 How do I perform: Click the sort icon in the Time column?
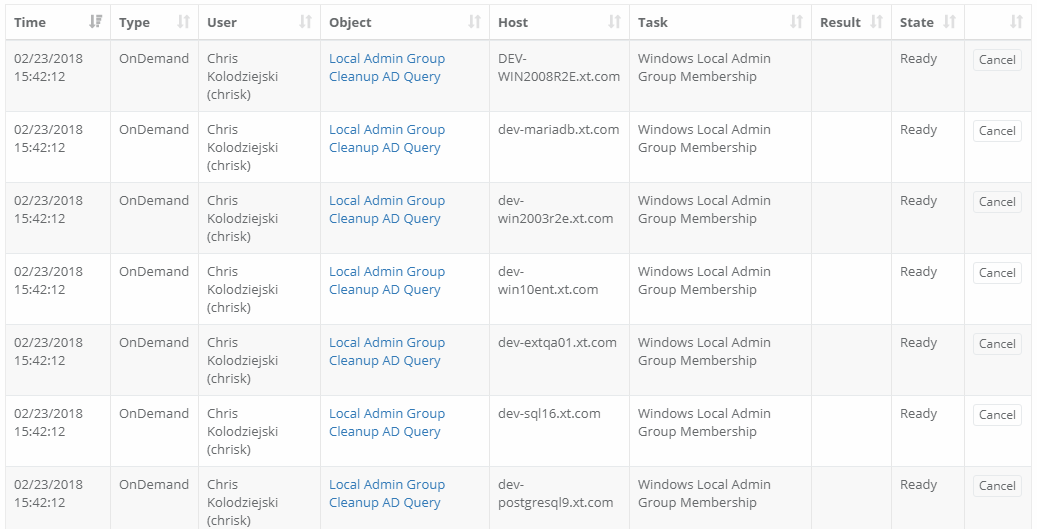(x=95, y=22)
